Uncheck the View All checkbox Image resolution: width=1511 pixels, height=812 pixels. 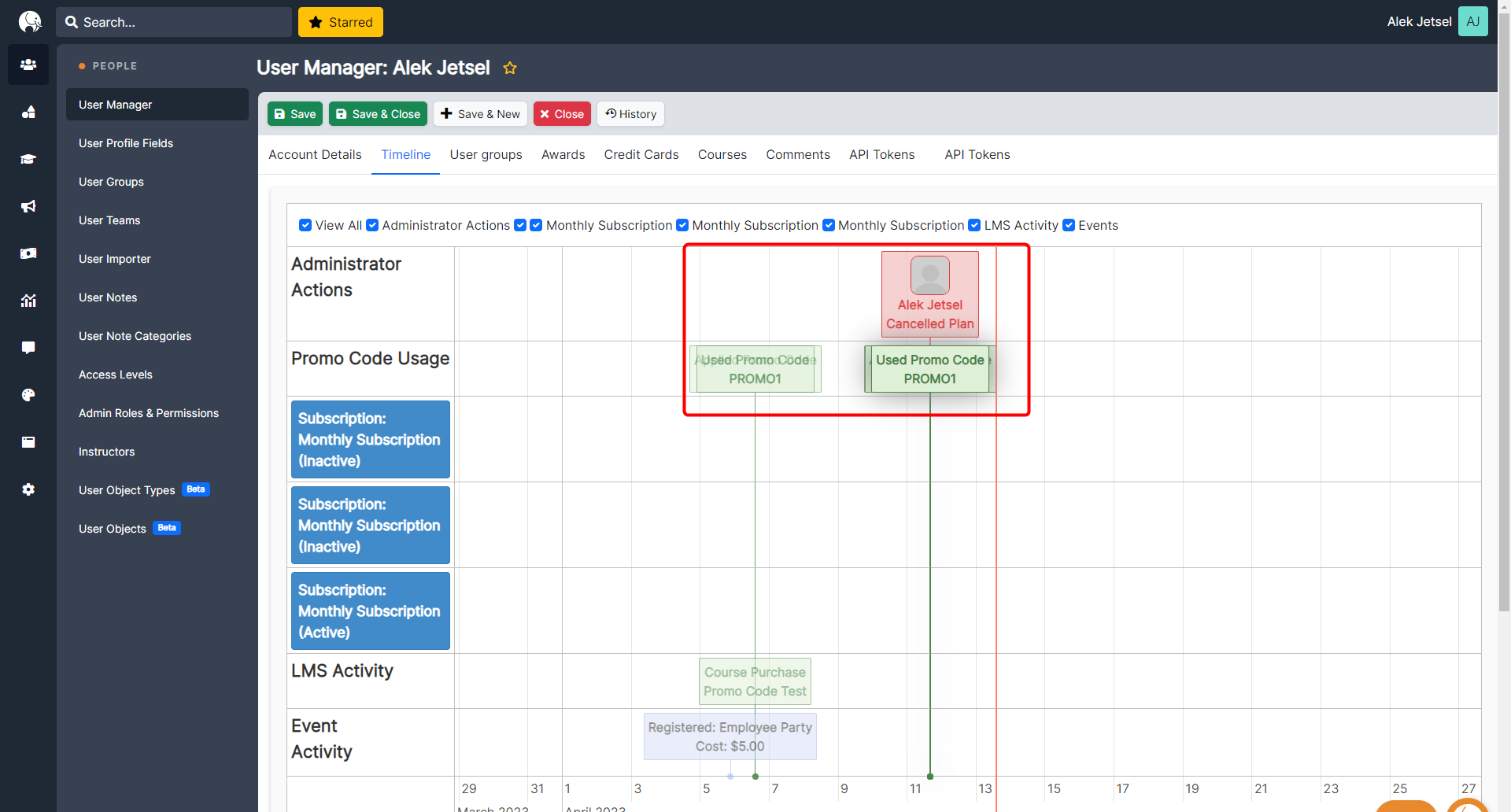point(305,226)
